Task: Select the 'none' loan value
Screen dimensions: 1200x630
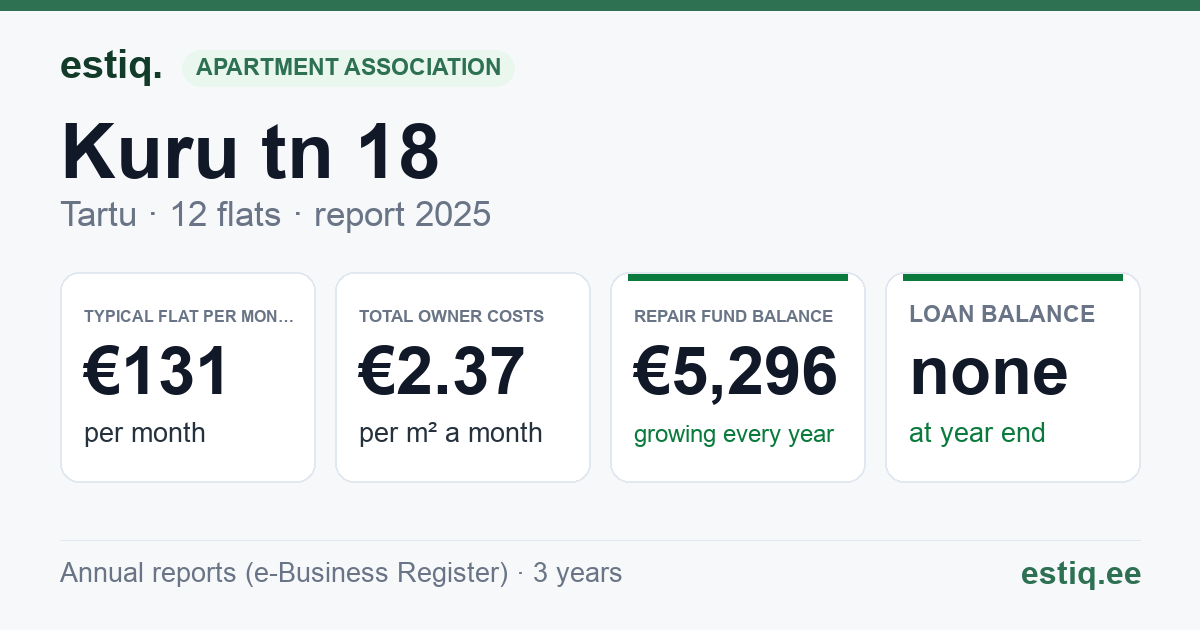Action: 989,371
